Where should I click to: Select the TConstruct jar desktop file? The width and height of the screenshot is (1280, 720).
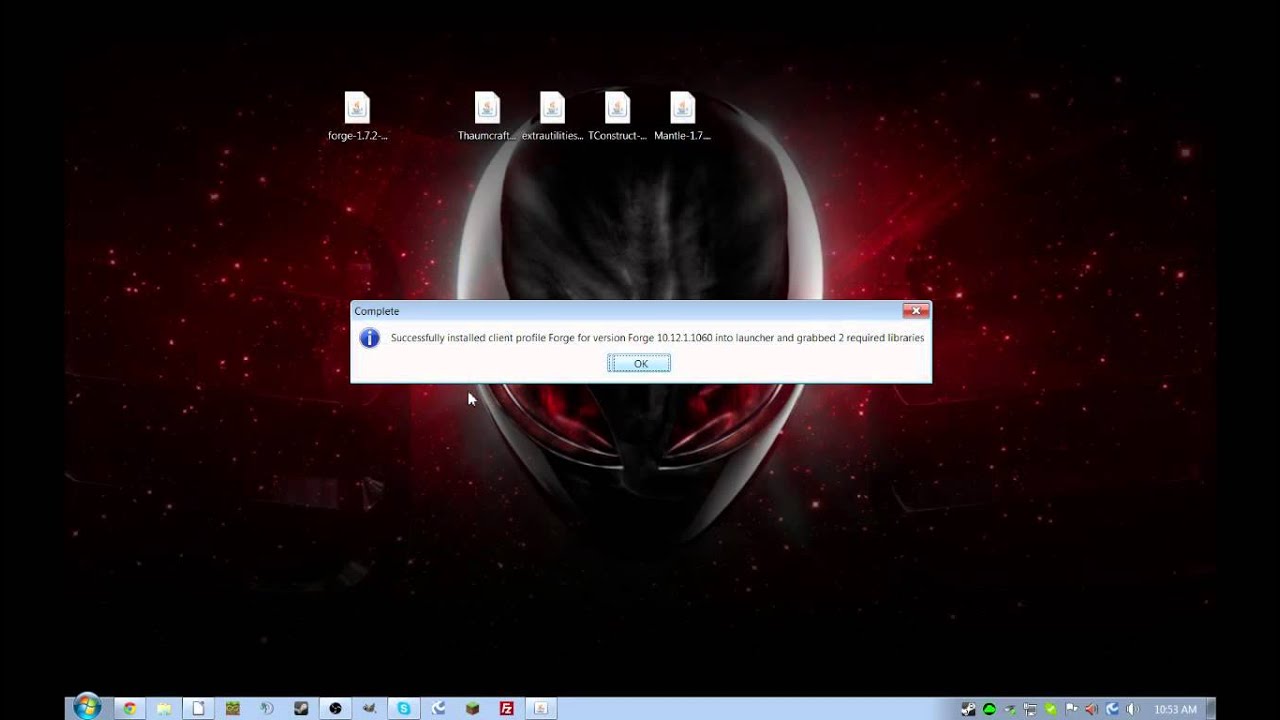click(x=617, y=117)
